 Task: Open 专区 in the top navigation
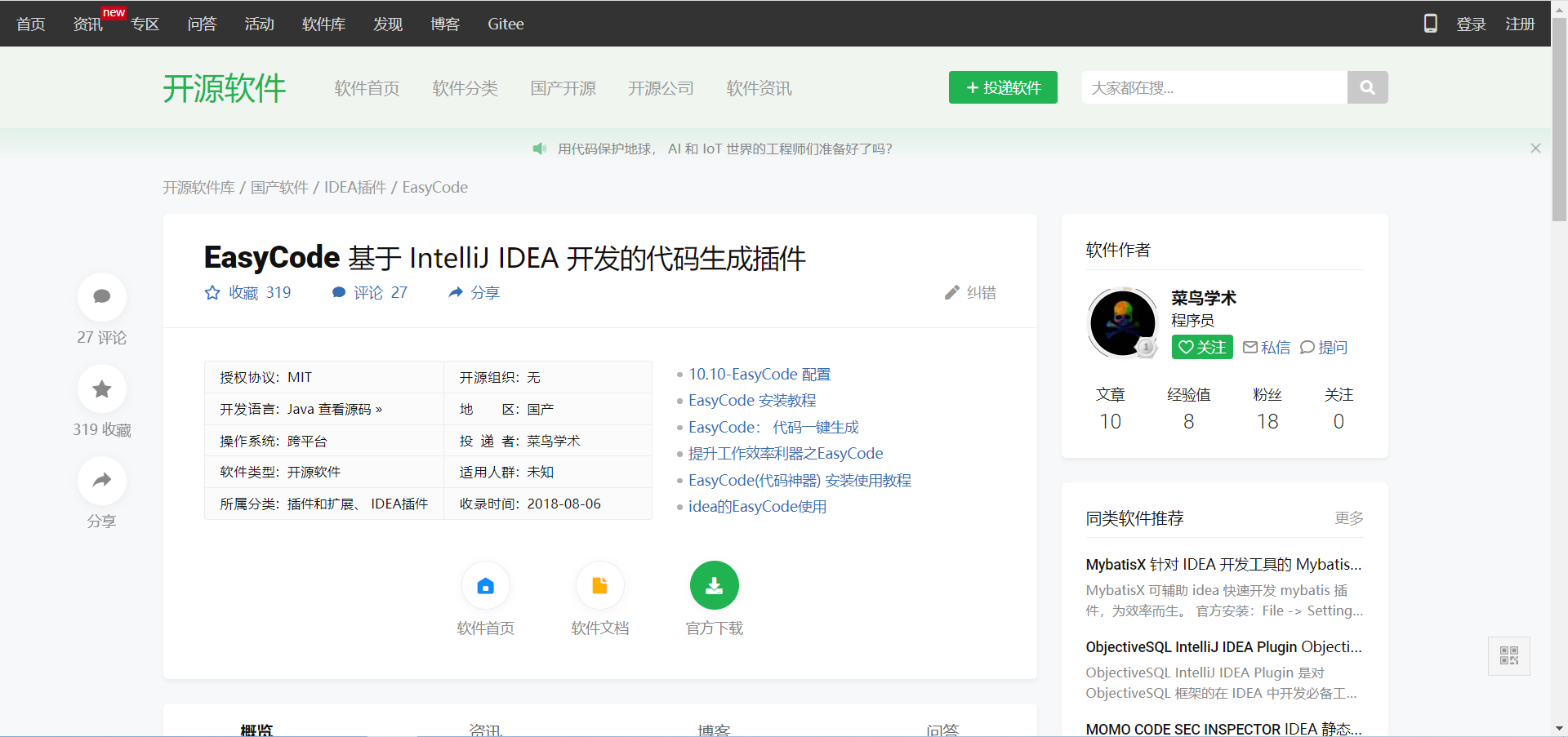pos(145,24)
